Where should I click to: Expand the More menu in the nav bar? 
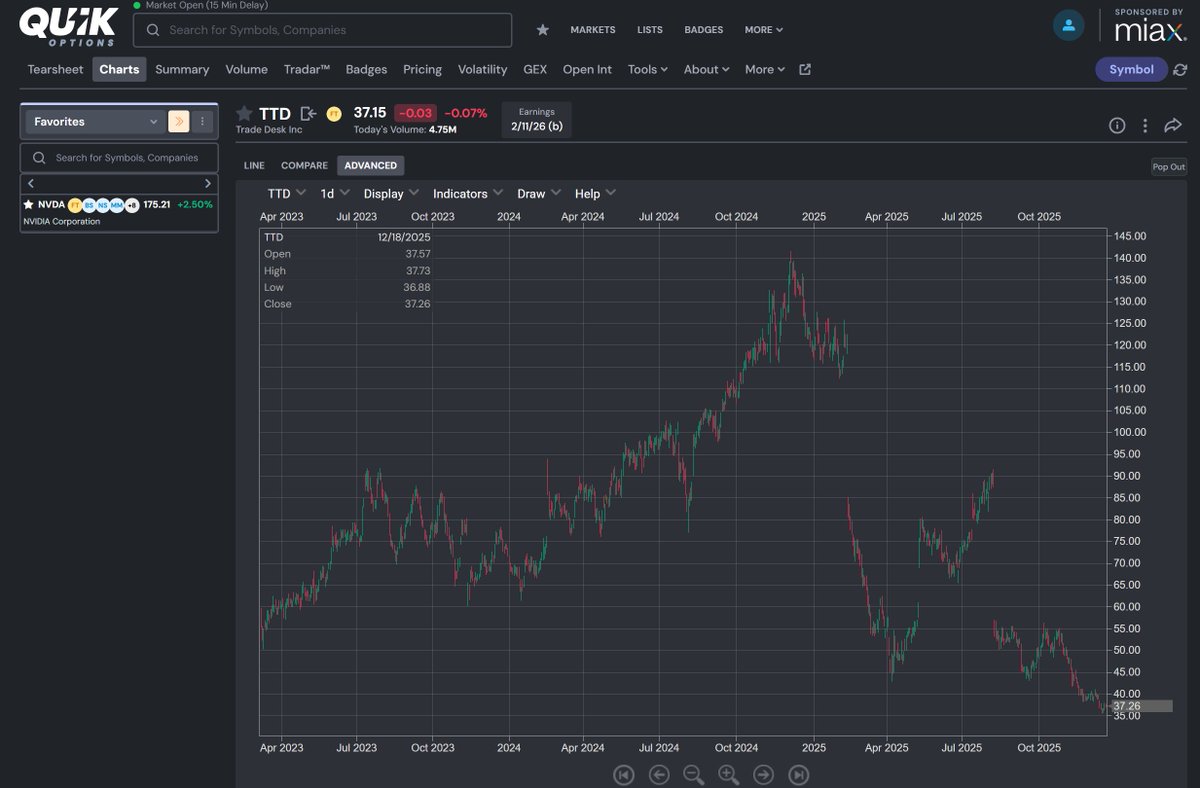(765, 69)
